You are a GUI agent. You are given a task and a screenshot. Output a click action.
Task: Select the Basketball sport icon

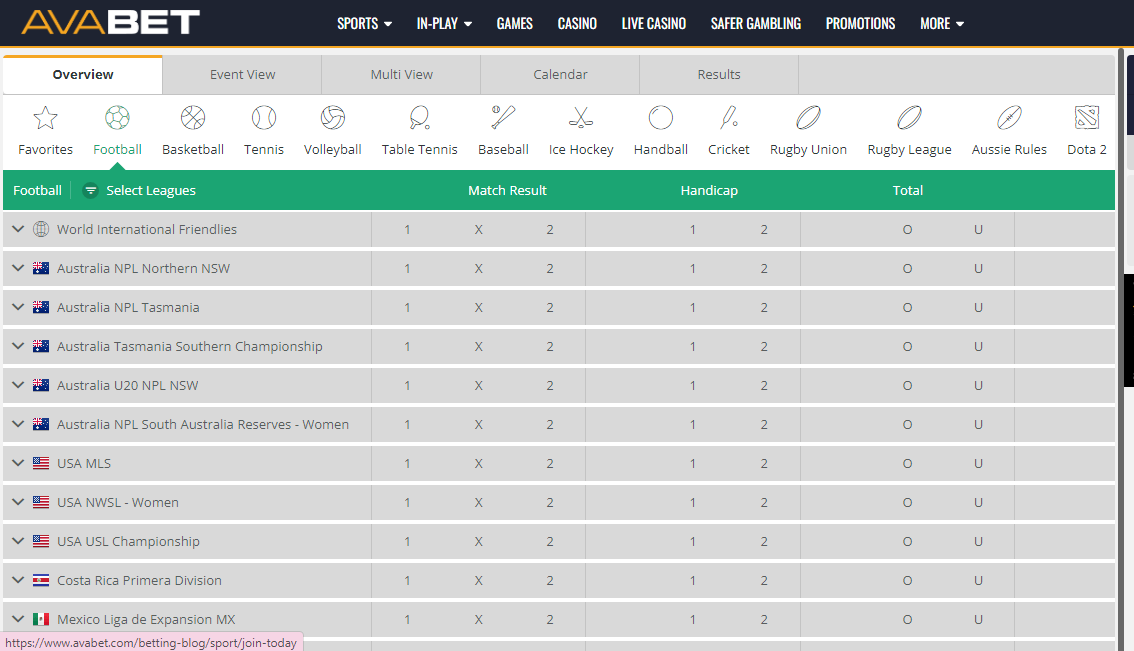coord(193,117)
